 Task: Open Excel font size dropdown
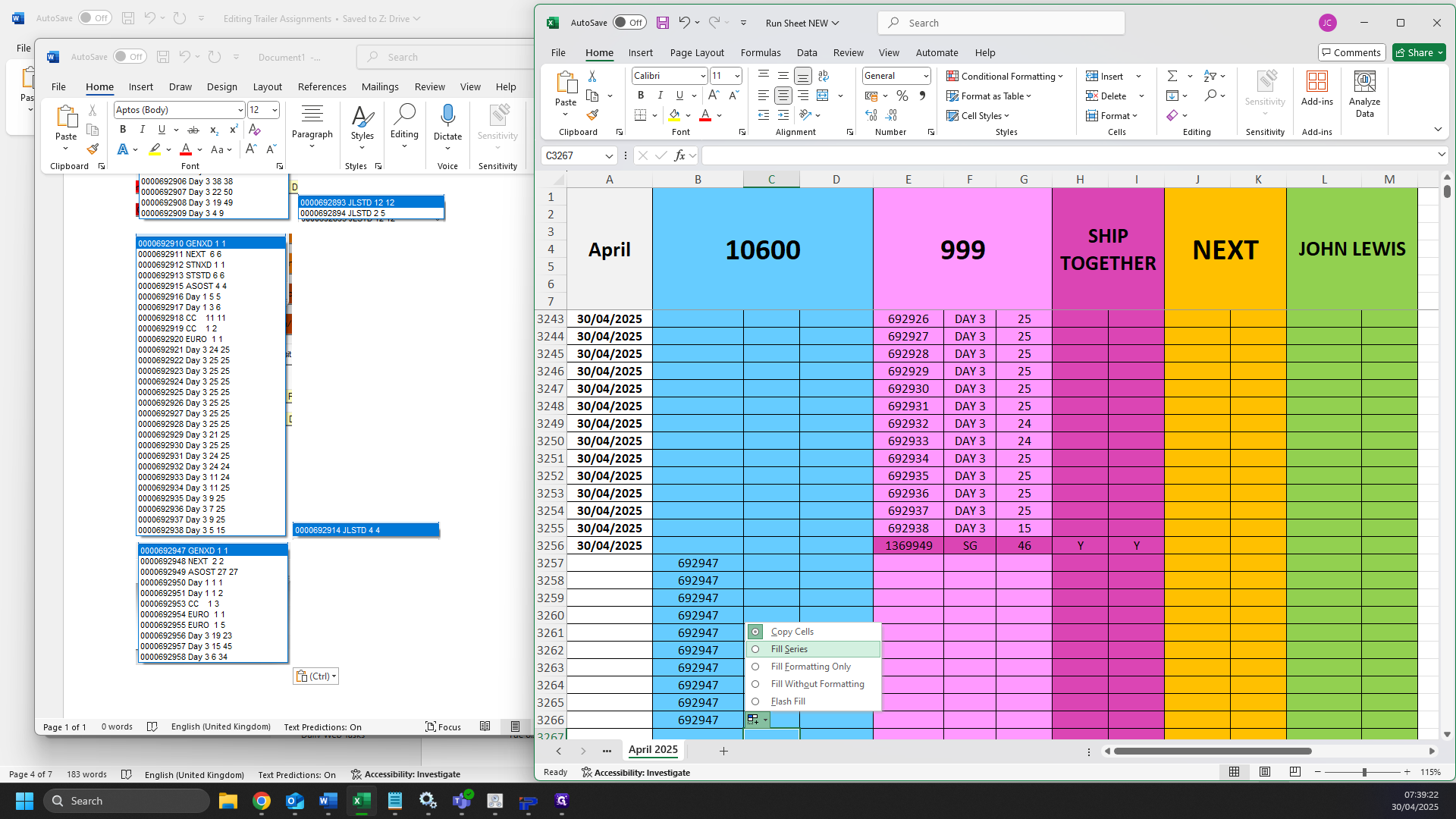[736, 76]
